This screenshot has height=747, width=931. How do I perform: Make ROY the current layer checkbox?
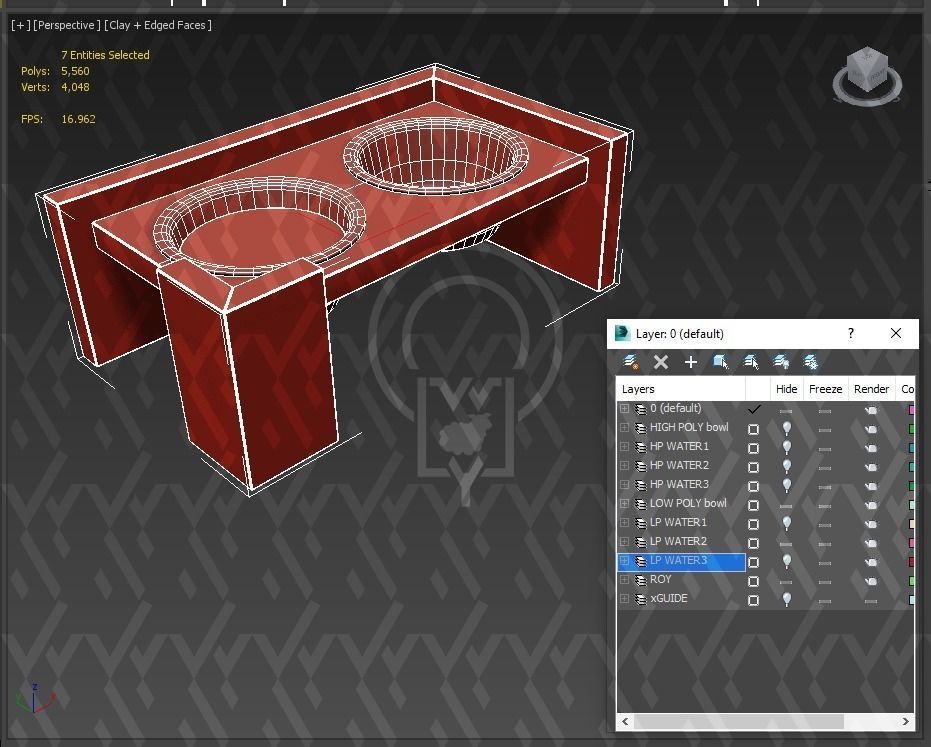(753, 581)
